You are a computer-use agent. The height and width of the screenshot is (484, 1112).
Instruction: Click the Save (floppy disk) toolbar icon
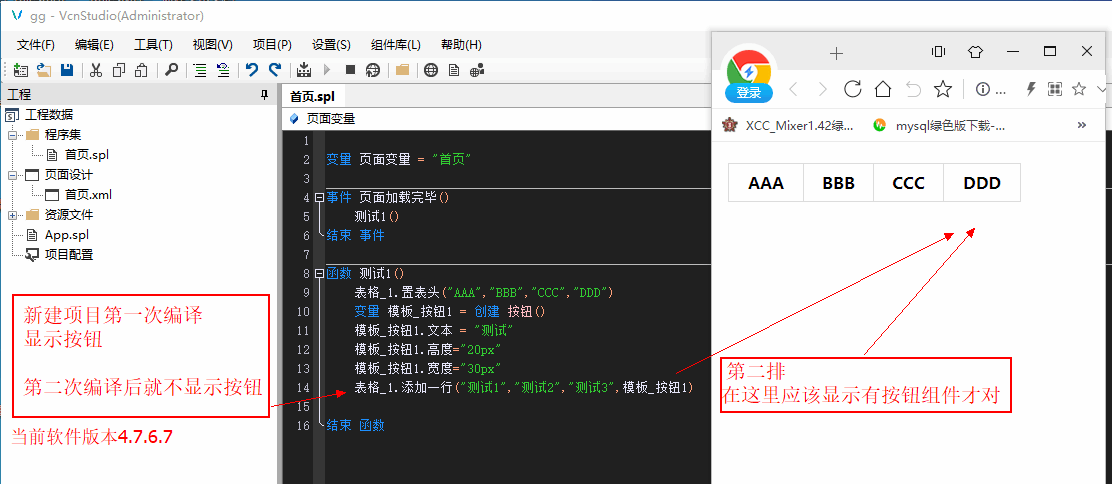click(x=67, y=70)
